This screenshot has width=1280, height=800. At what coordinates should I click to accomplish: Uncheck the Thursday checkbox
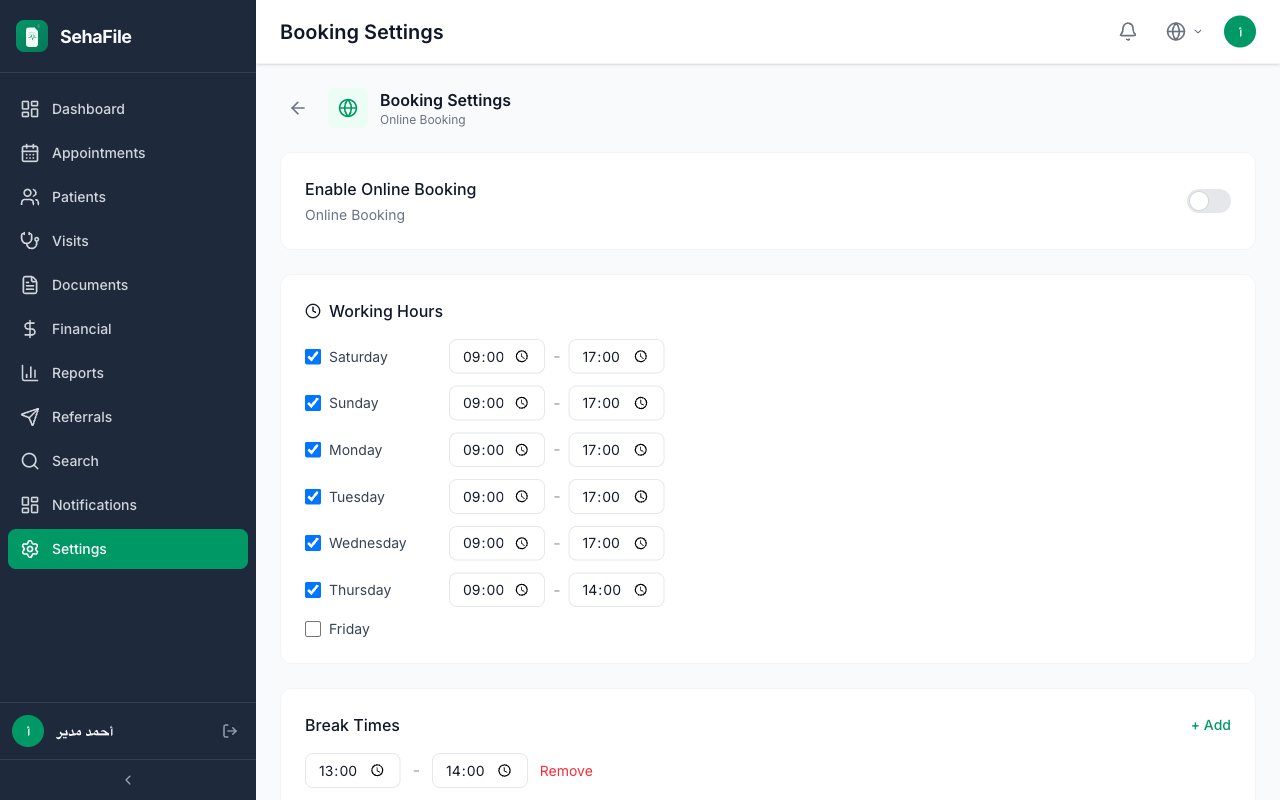pyautogui.click(x=313, y=590)
